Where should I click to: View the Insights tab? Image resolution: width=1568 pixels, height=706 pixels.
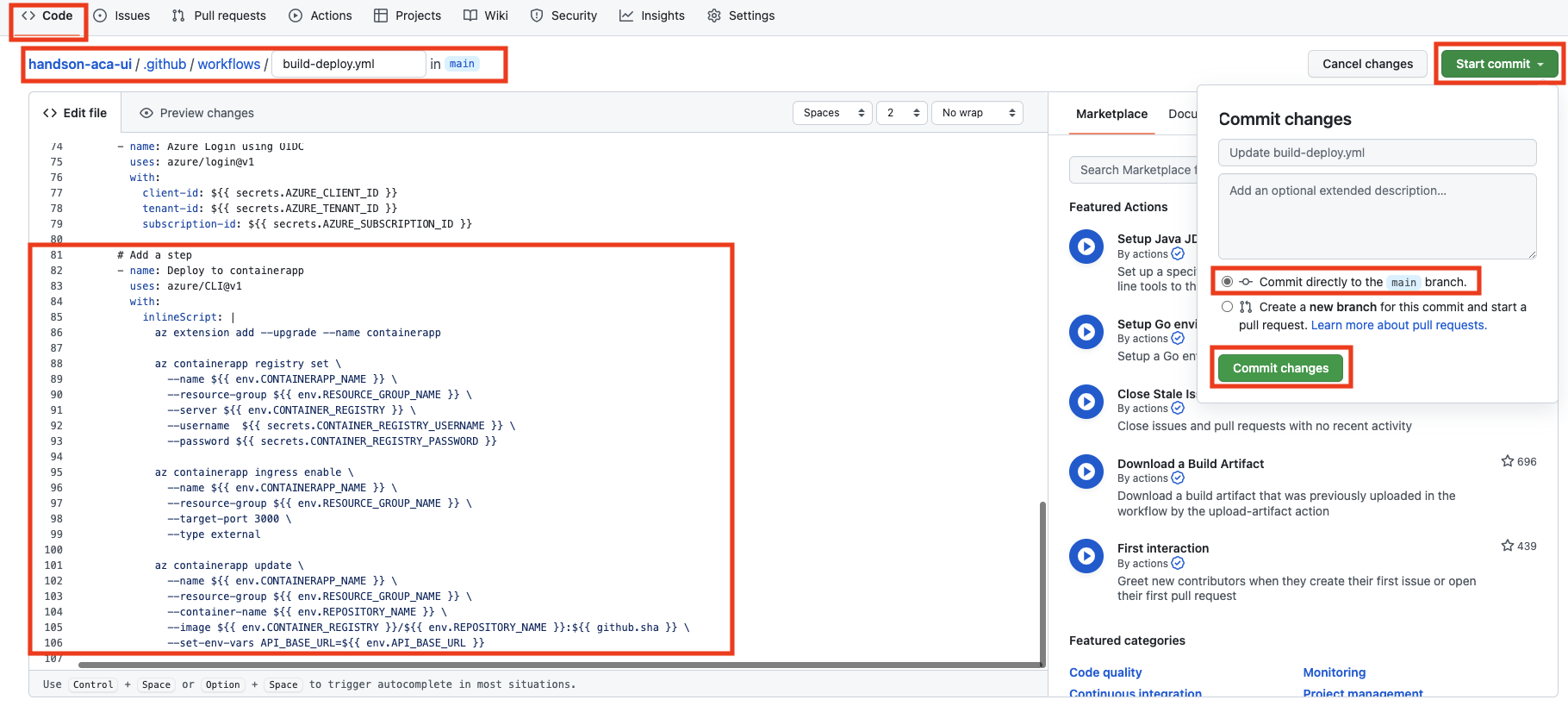652,16
